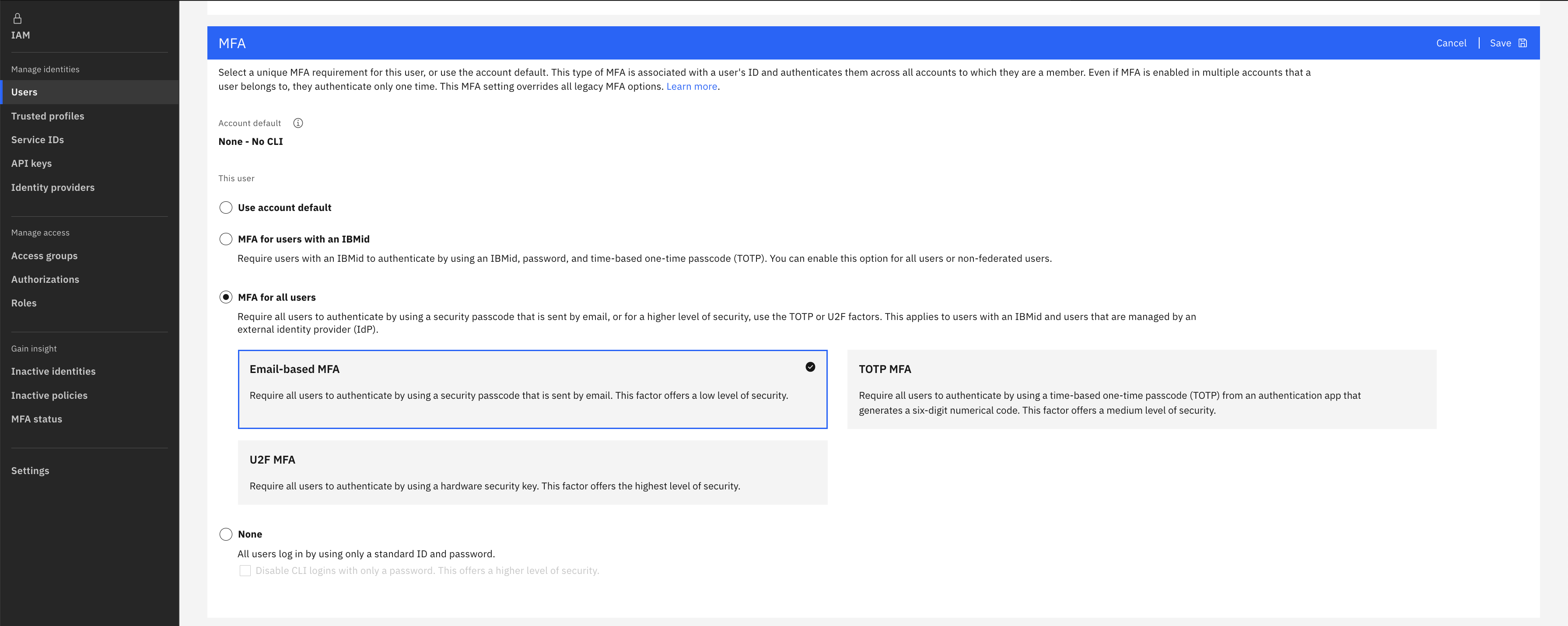Select the U2F MFA card
The height and width of the screenshot is (626, 1568).
point(532,472)
